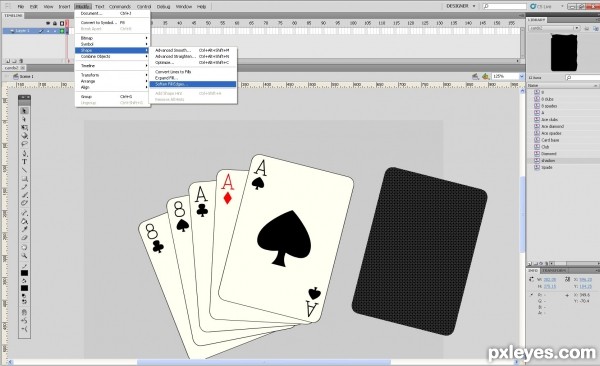Screen dimensions: 600x366
Task: Select the Pencil tool
Action: pos(24,187)
